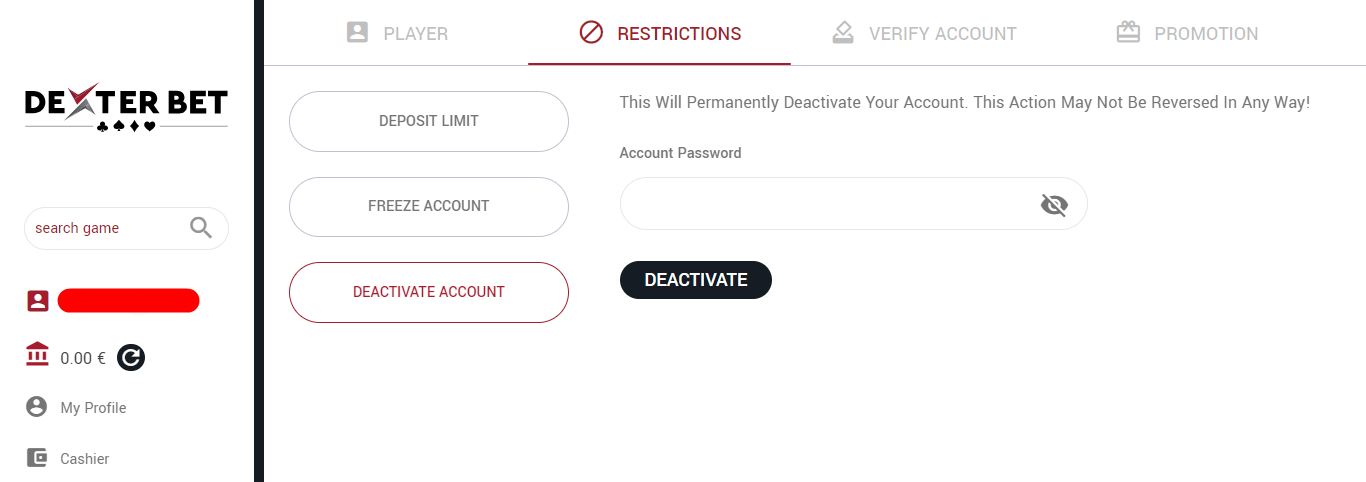Select the Deposit Limit option
The image size is (1366, 482).
(429, 121)
